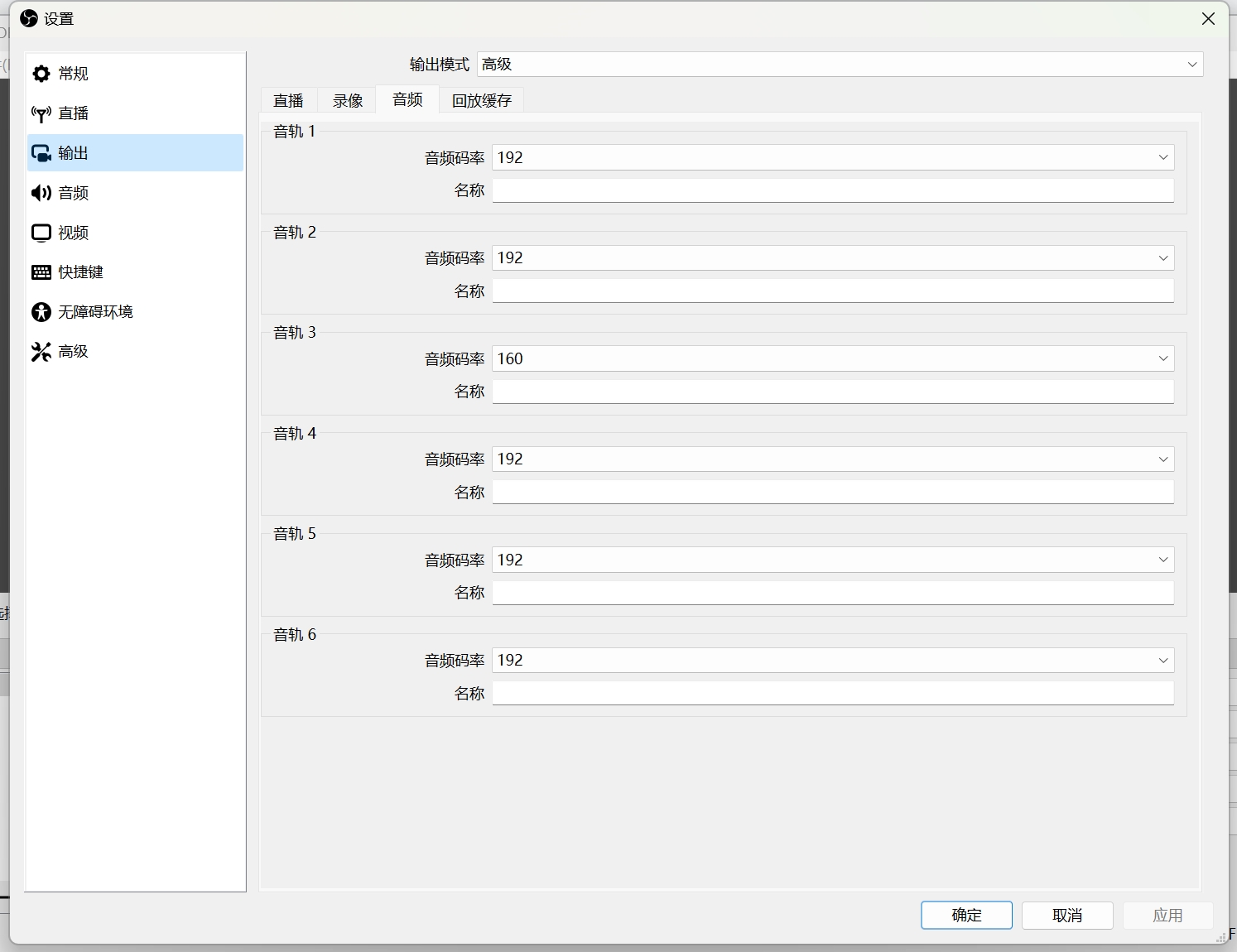Image resolution: width=1237 pixels, height=952 pixels.
Task: Open 直播 section via antenna icon
Action: [x=41, y=113]
